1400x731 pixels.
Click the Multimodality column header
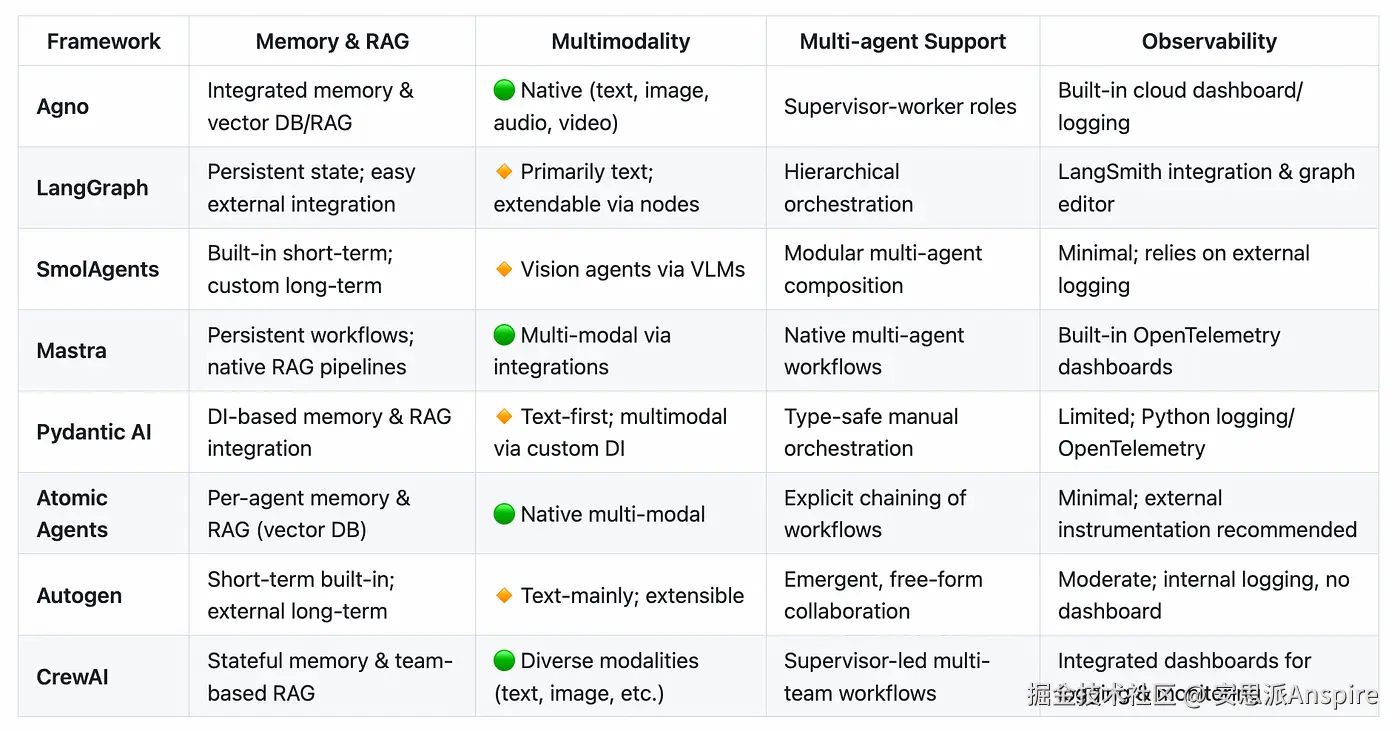pos(620,42)
